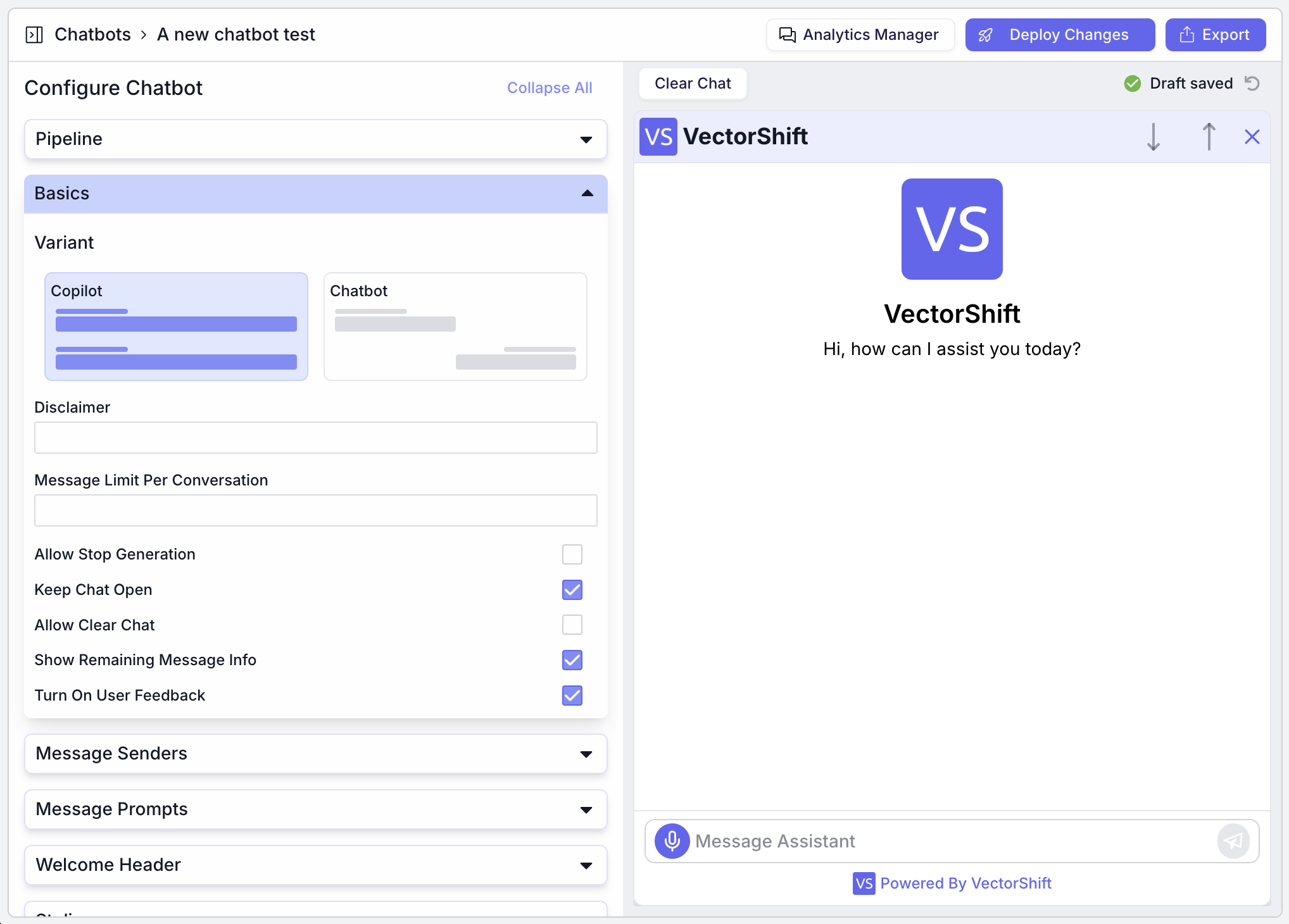Click the X to close the chatbot preview
The height and width of the screenshot is (924, 1289).
1252,136
